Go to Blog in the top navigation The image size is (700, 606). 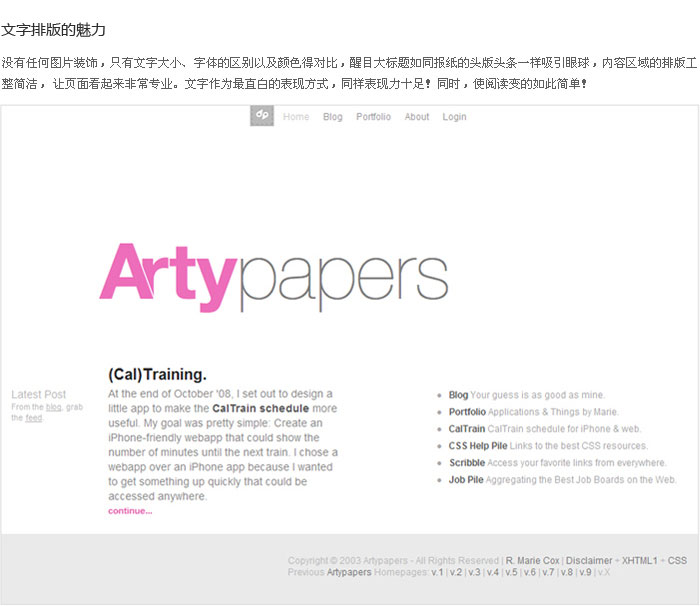pos(333,117)
